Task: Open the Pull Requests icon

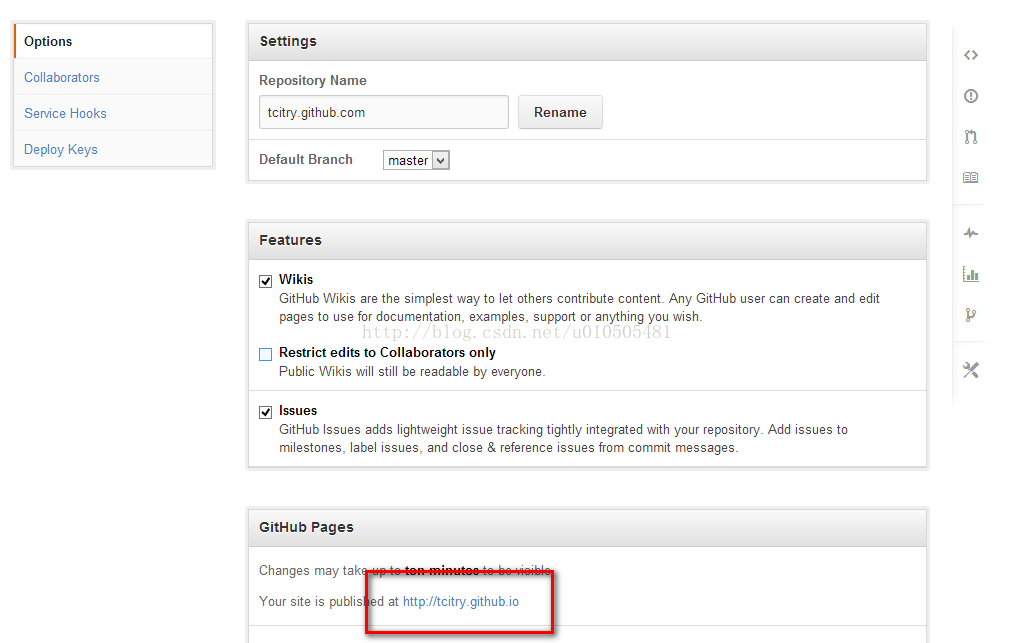Action: click(x=970, y=137)
